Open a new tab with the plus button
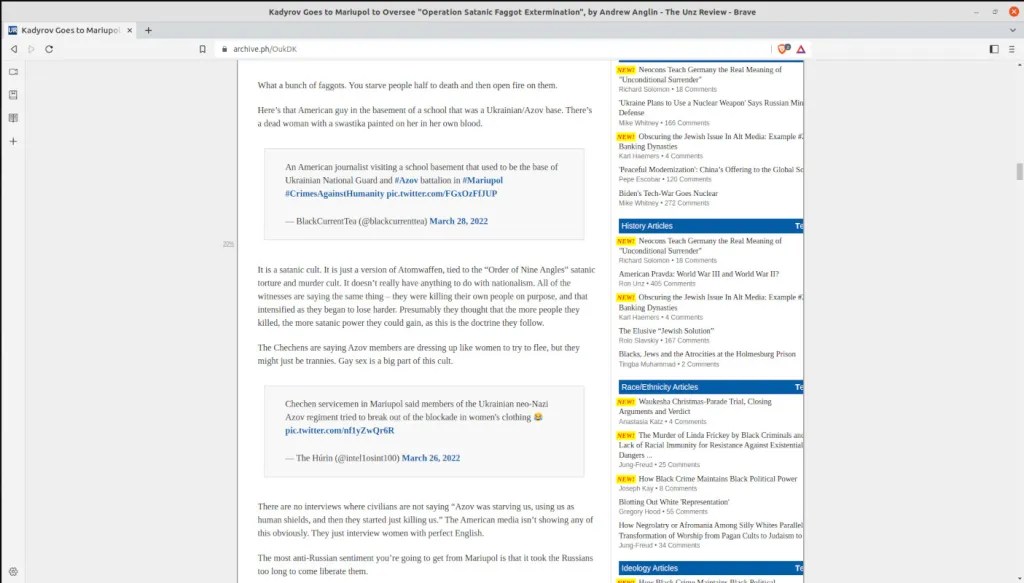The height and width of the screenshot is (583, 1024). (149, 30)
